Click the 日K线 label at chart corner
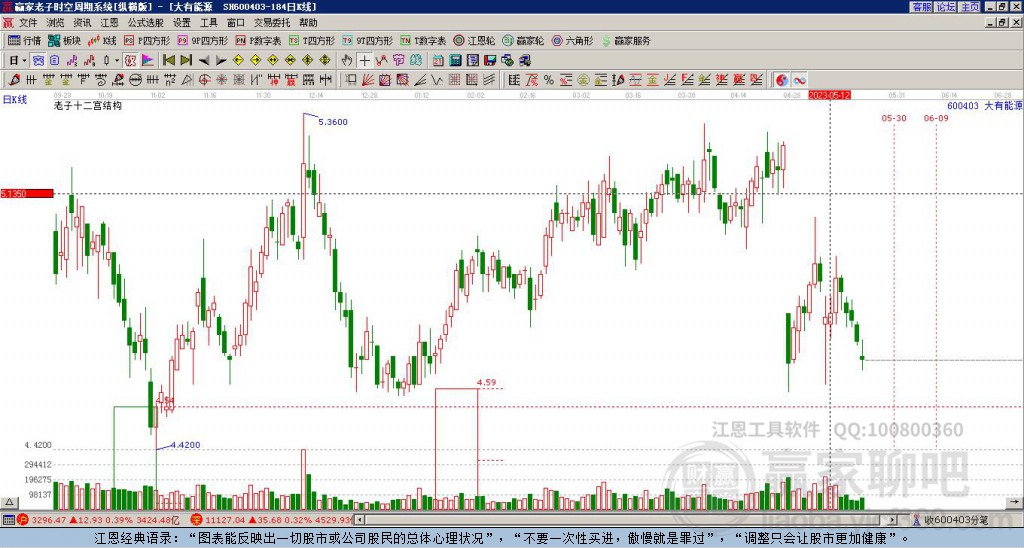 (x=14, y=99)
